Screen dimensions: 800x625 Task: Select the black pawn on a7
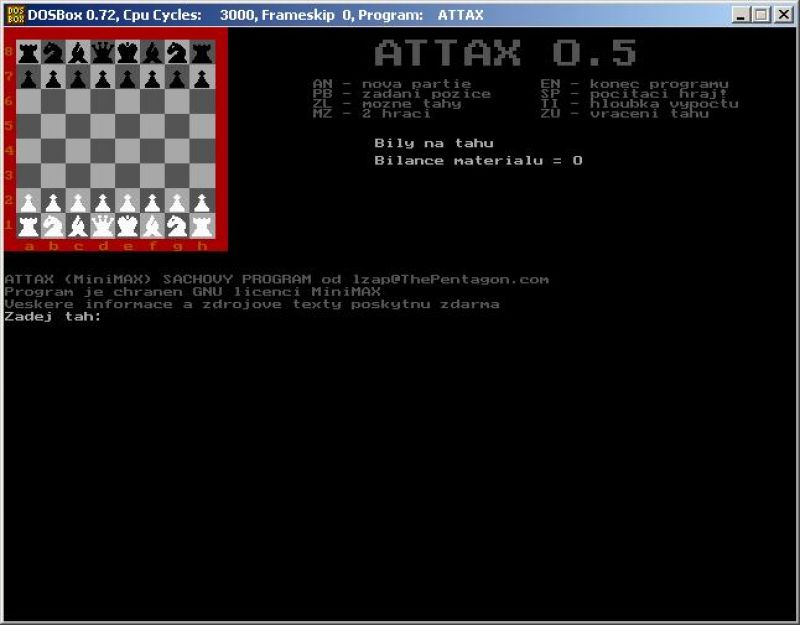coord(29,79)
